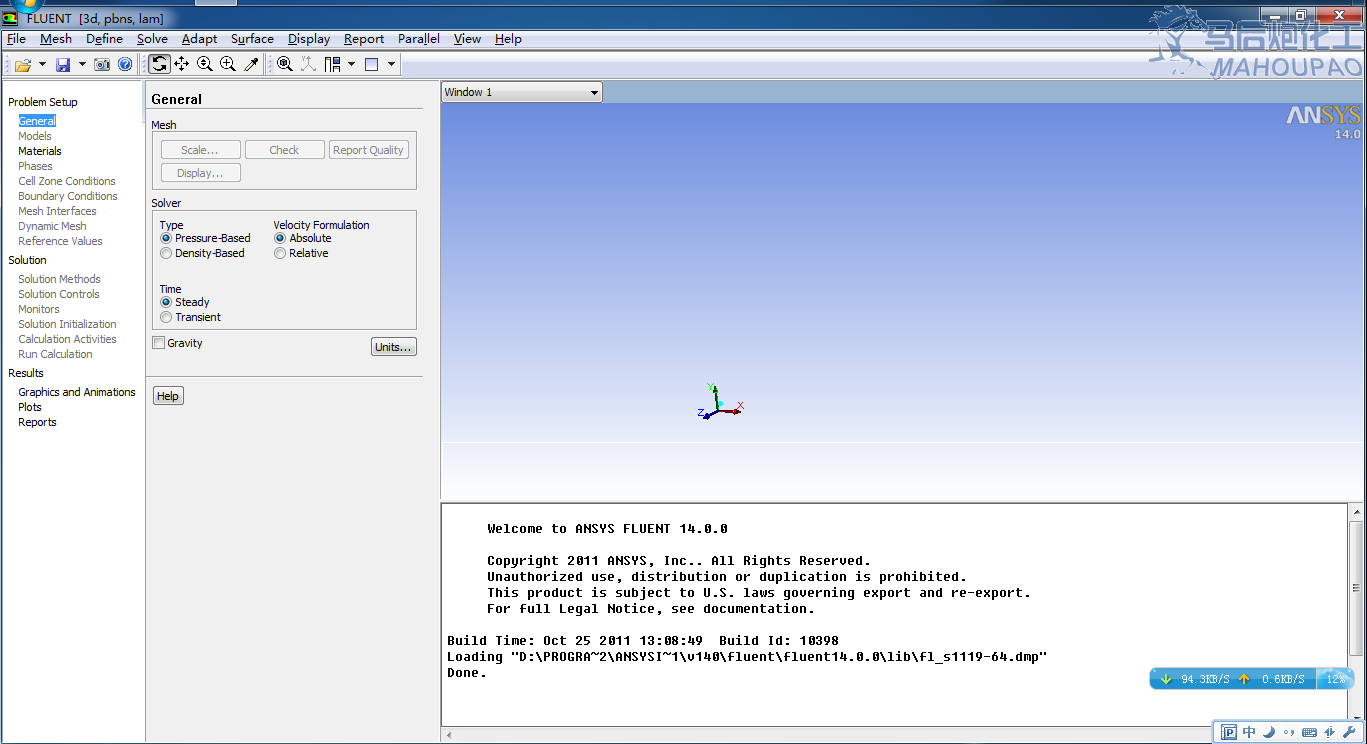Enable the Gravity checkbox
The height and width of the screenshot is (744, 1367).
(x=178, y=343)
